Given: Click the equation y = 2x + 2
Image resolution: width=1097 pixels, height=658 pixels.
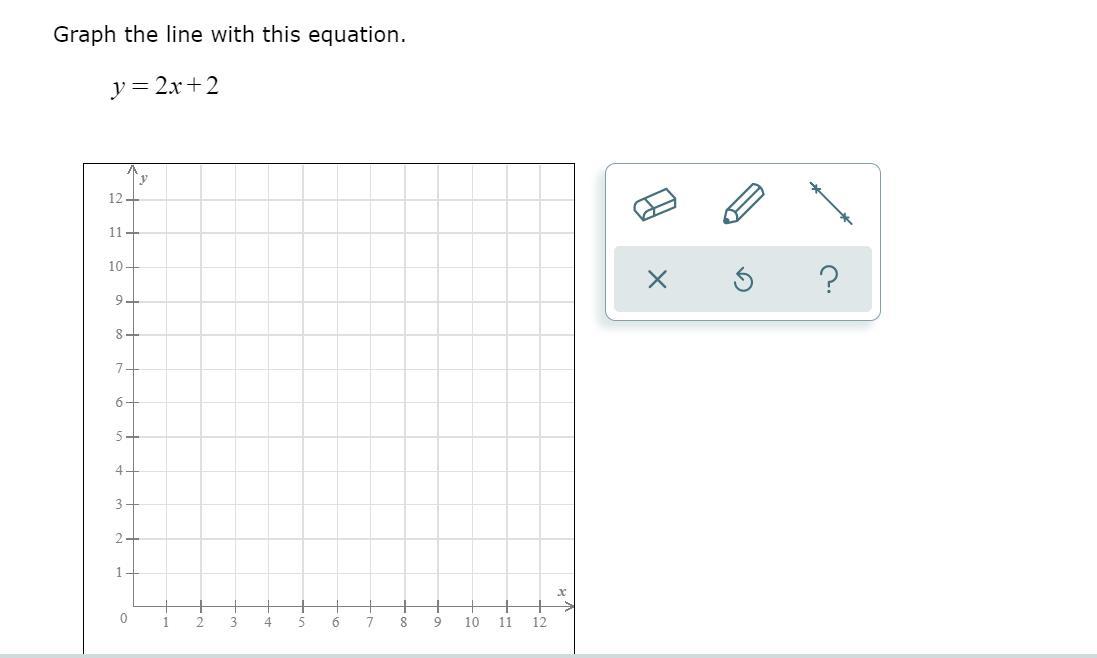Looking at the screenshot, I should (x=165, y=86).
